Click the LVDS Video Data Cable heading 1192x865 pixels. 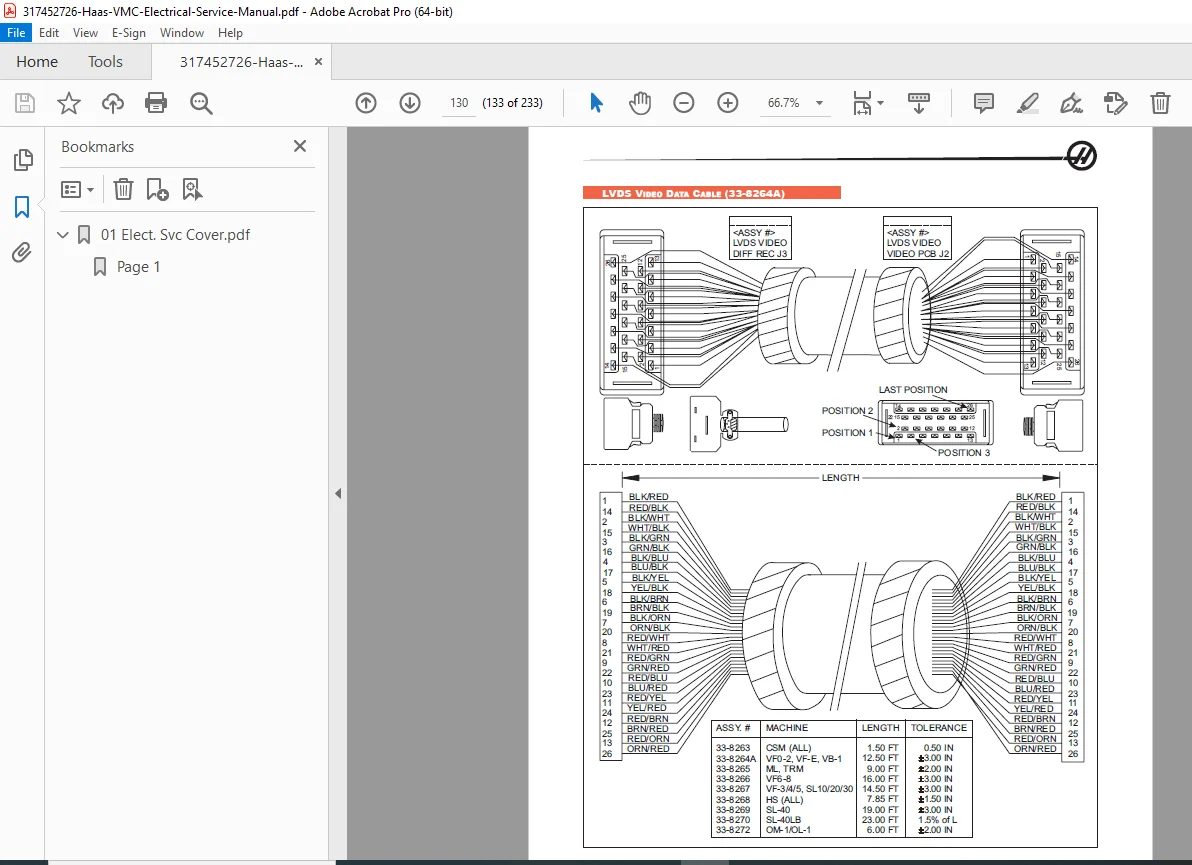(x=693, y=193)
